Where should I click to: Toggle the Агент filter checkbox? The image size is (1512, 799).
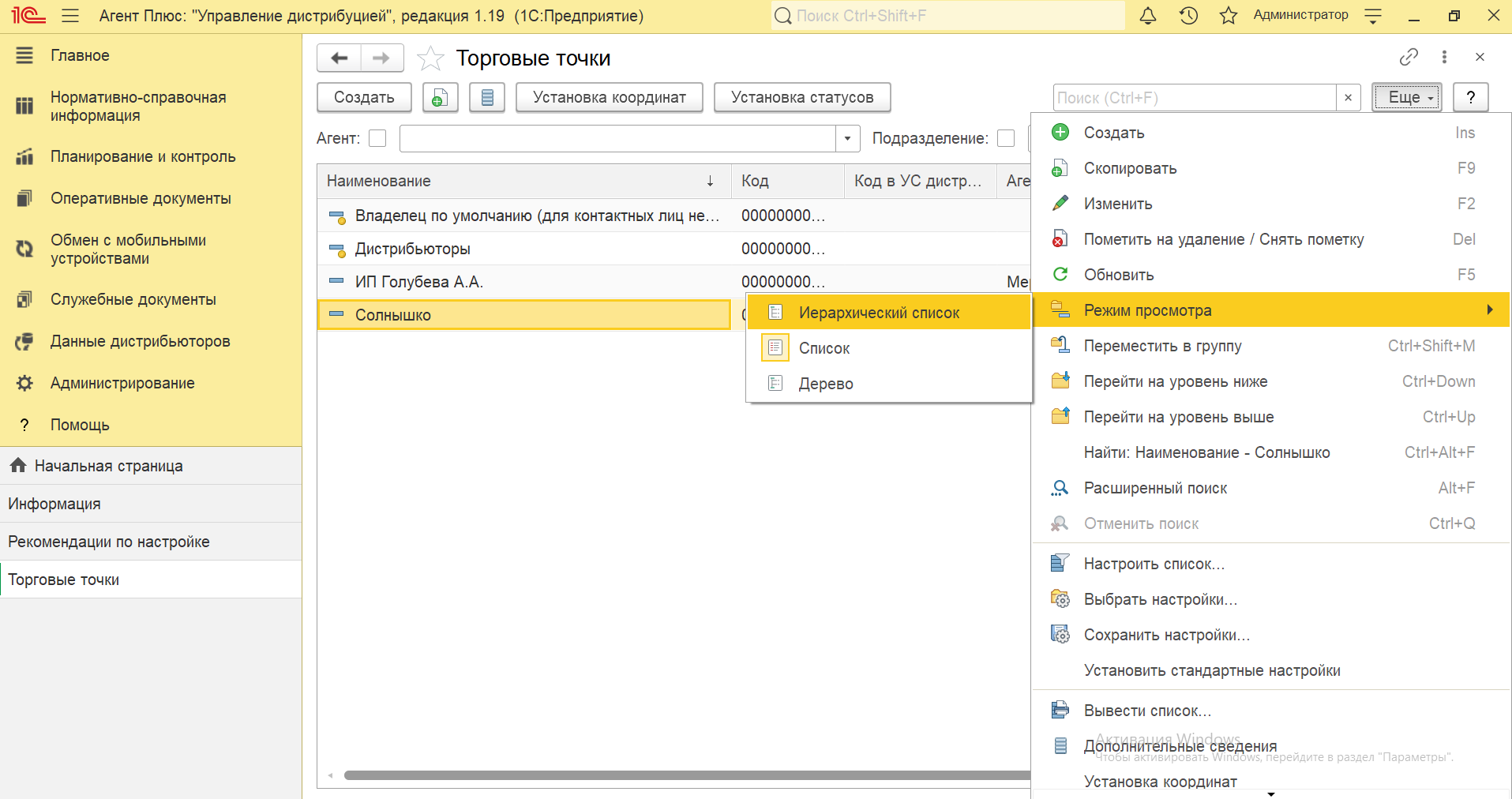pos(377,138)
